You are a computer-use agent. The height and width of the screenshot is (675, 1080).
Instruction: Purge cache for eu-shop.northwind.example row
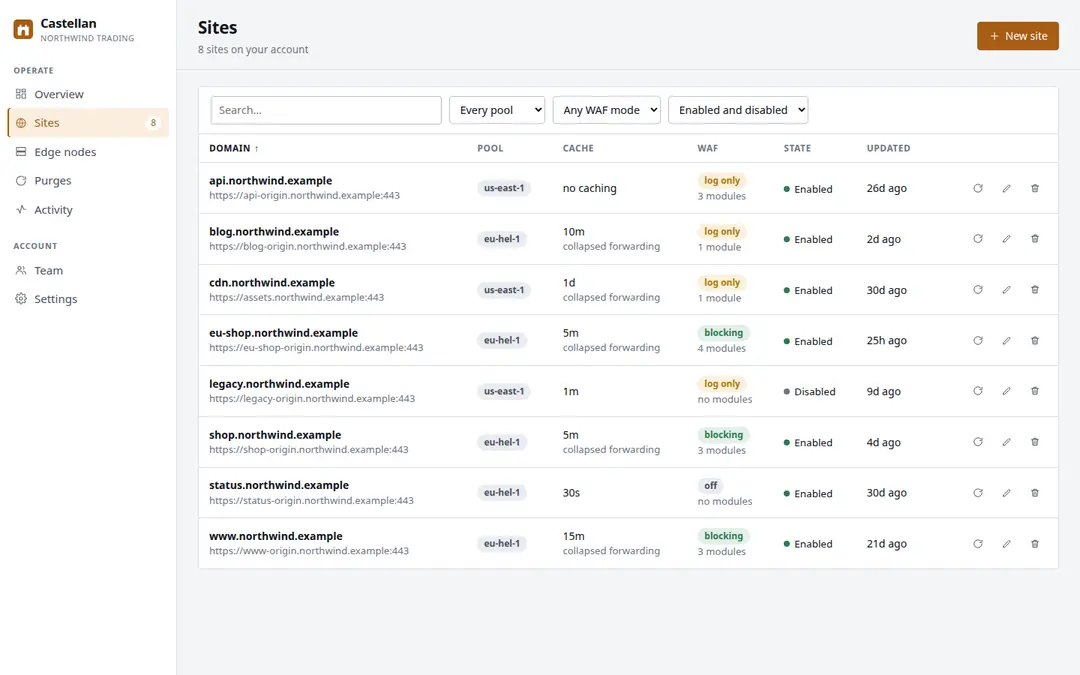click(977, 340)
